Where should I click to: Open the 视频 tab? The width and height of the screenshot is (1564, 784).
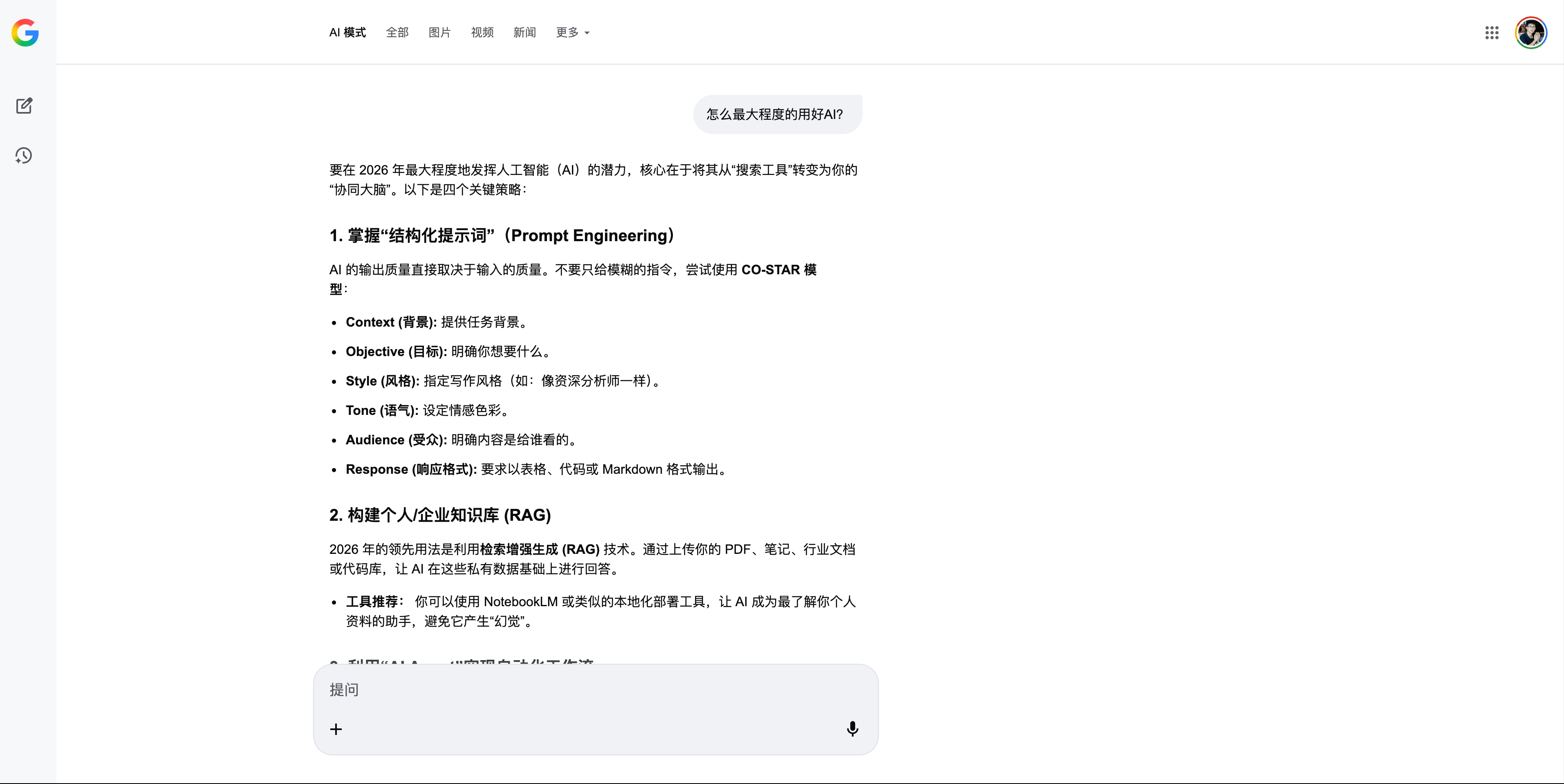point(482,33)
